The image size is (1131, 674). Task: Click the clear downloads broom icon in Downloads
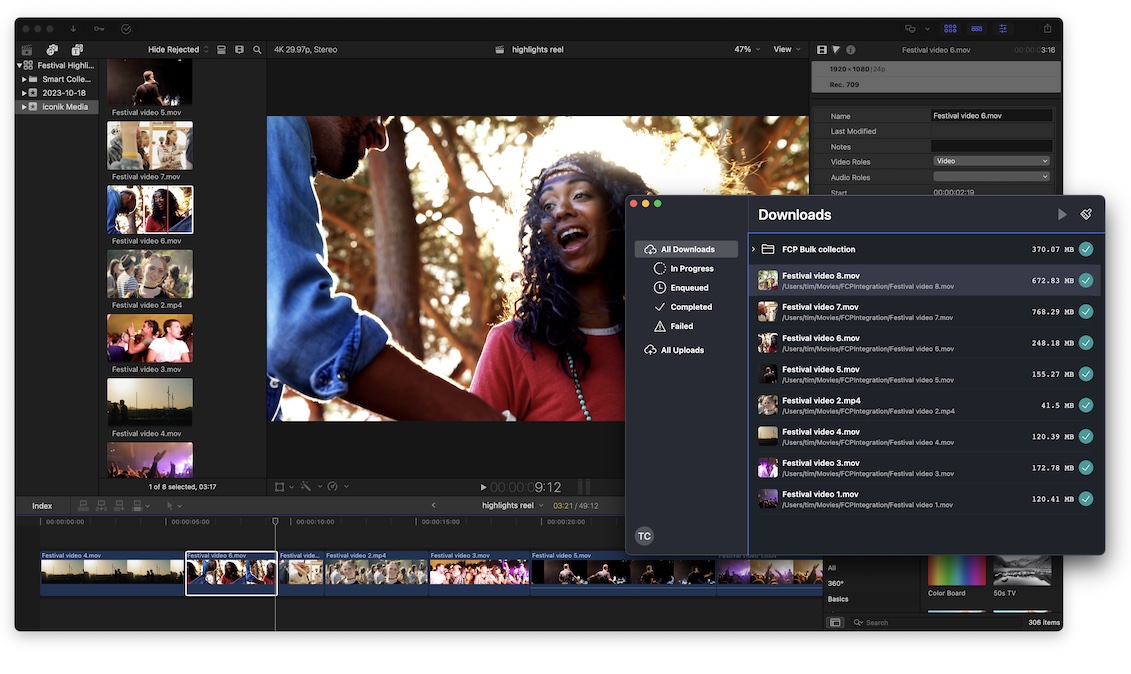(1086, 214)
